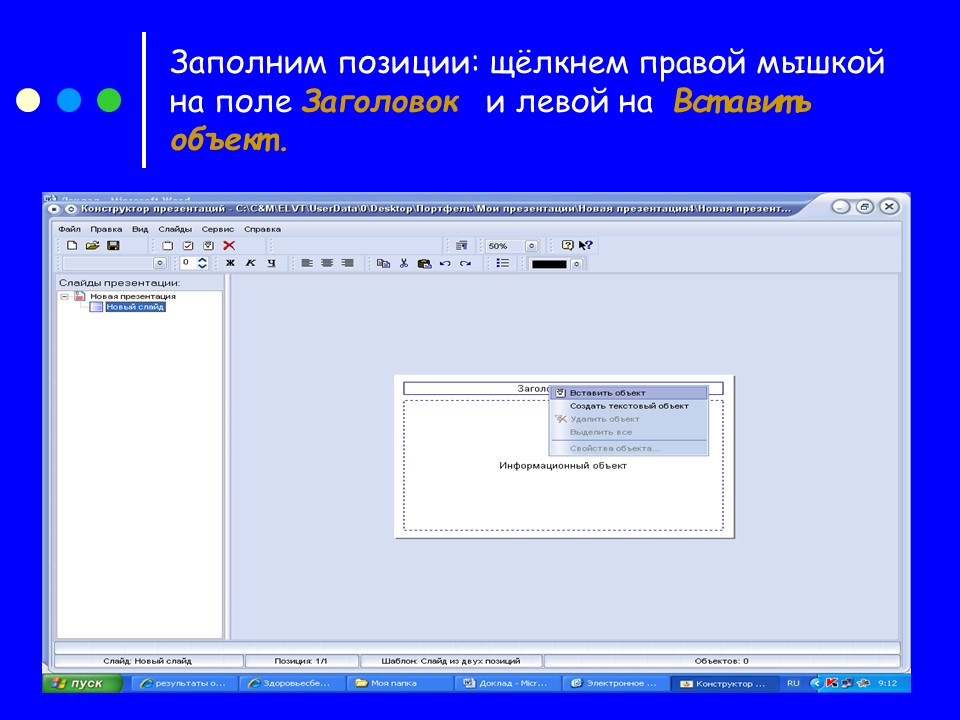Toggle bold text formatting (Ж)

(x=231, y=263)
